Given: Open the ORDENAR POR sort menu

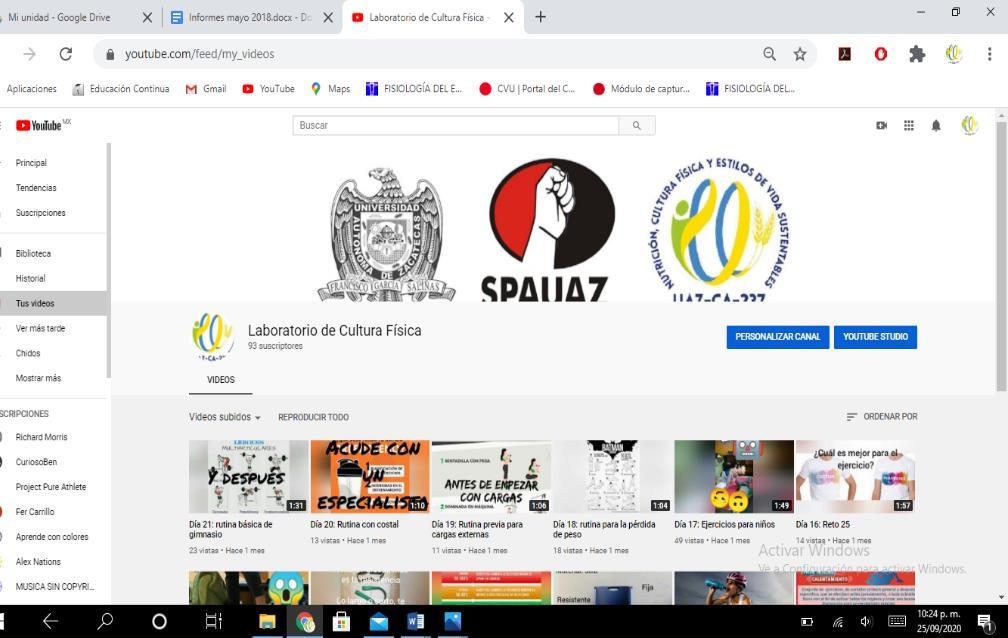Looking at the screenshot, I should pyautogui.click(x=882, y=417).
